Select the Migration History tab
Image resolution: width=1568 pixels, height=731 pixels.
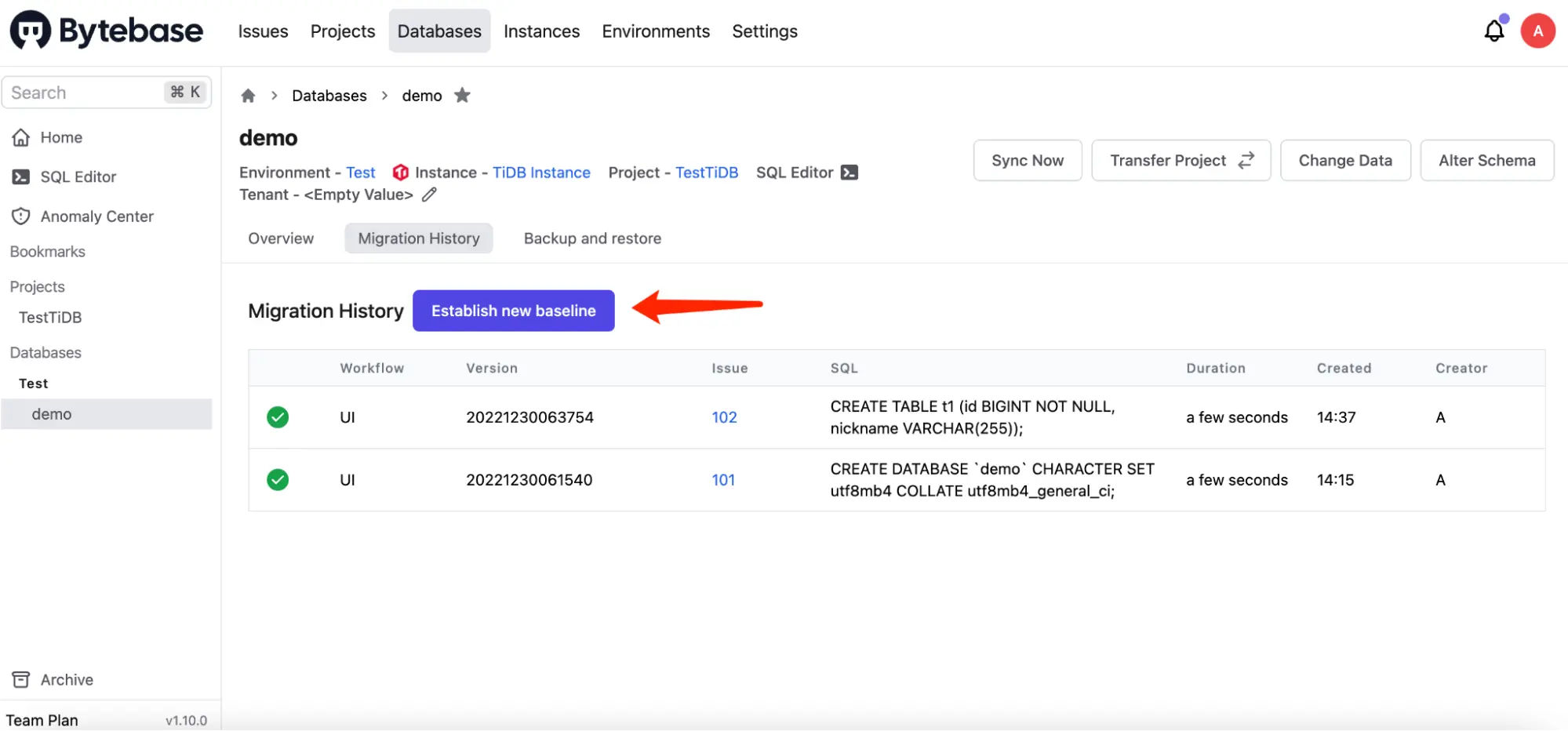[x=419, y=238]
